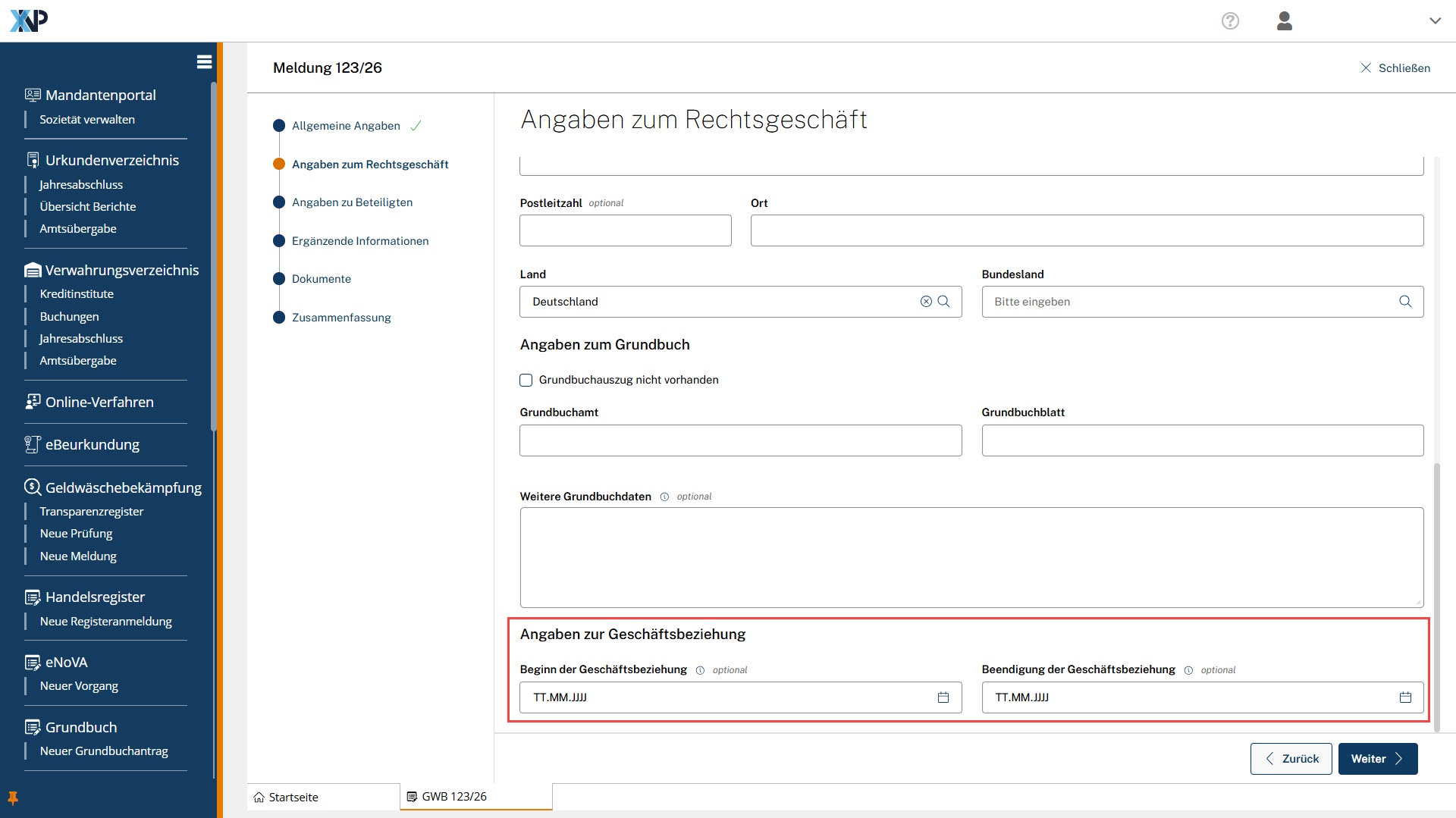Go back with Zurück button

pos(1291,759)
